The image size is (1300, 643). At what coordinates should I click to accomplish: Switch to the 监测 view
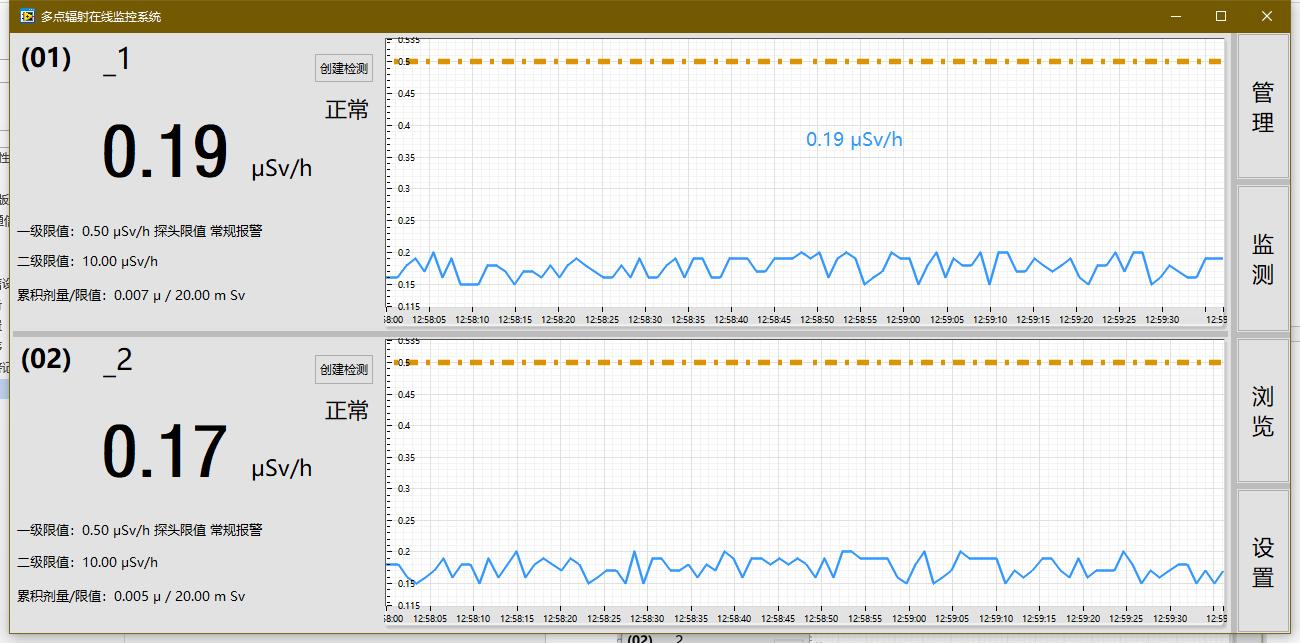(1263, 258)
